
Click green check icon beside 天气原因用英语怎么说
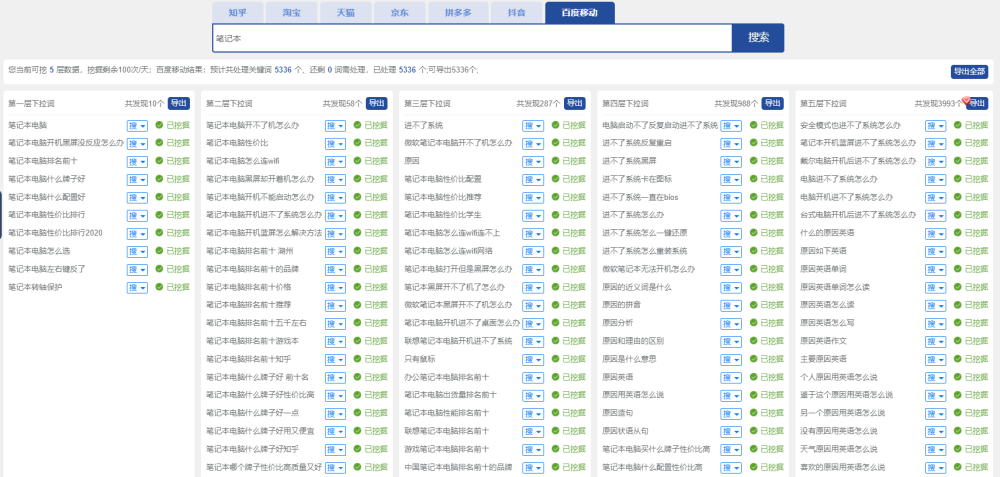click(x=958, y=449)
